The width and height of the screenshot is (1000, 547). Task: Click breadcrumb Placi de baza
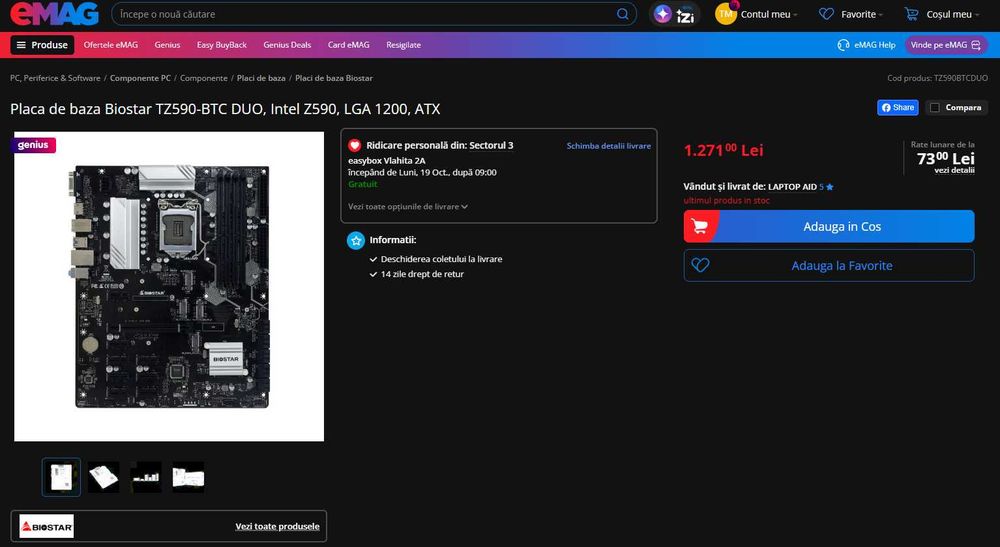(x=261, y=78)
